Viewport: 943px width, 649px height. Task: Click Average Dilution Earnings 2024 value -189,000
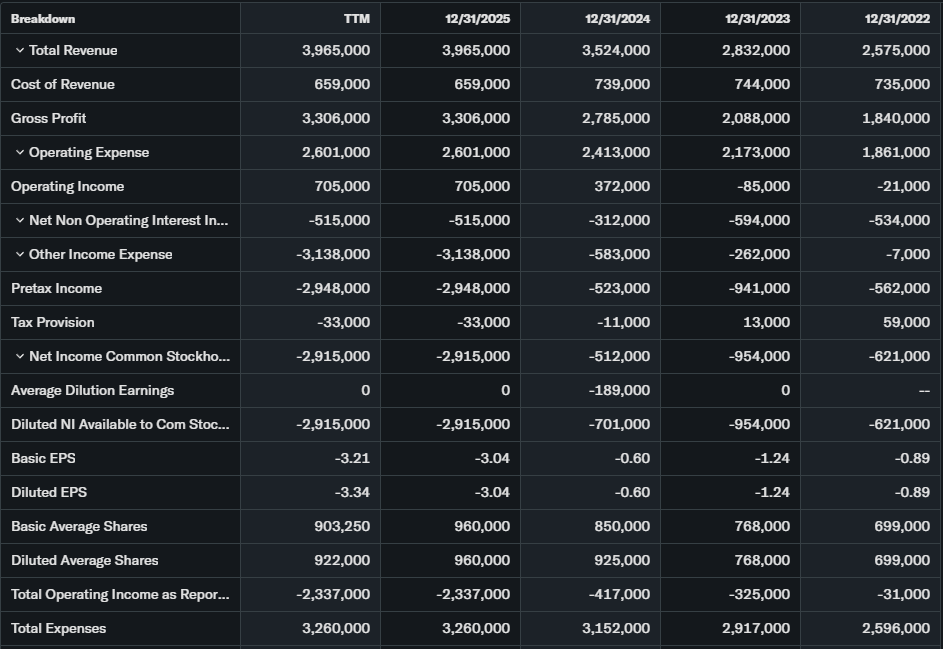click(620, 390)
